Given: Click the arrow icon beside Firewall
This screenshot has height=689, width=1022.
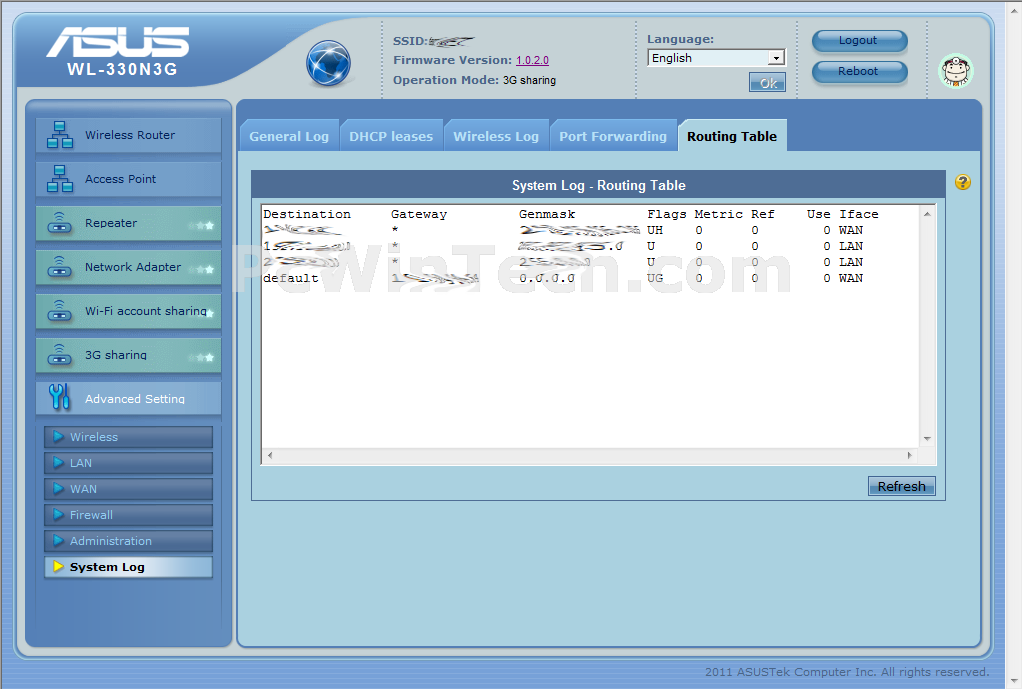Looking at the screenshot, I should (x=58, y=514).
